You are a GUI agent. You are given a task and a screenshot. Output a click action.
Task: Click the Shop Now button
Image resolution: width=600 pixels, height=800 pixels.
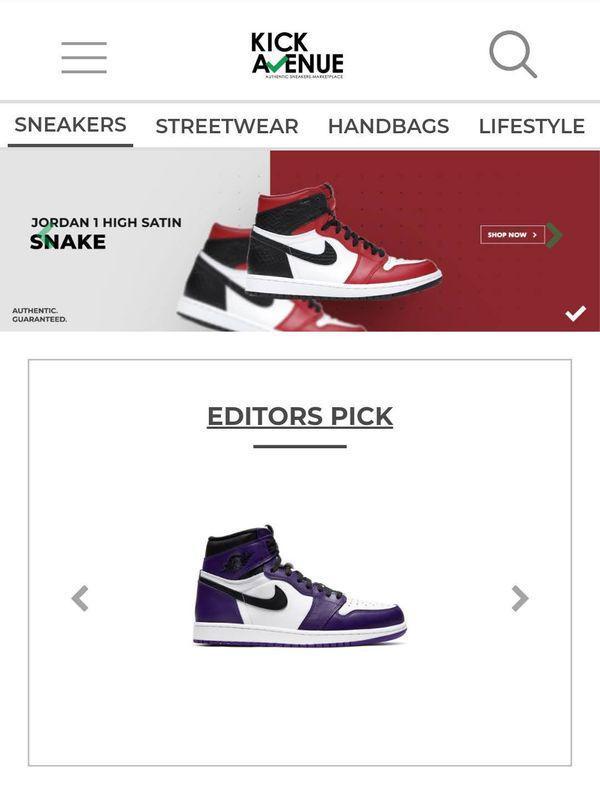[512, 235]
